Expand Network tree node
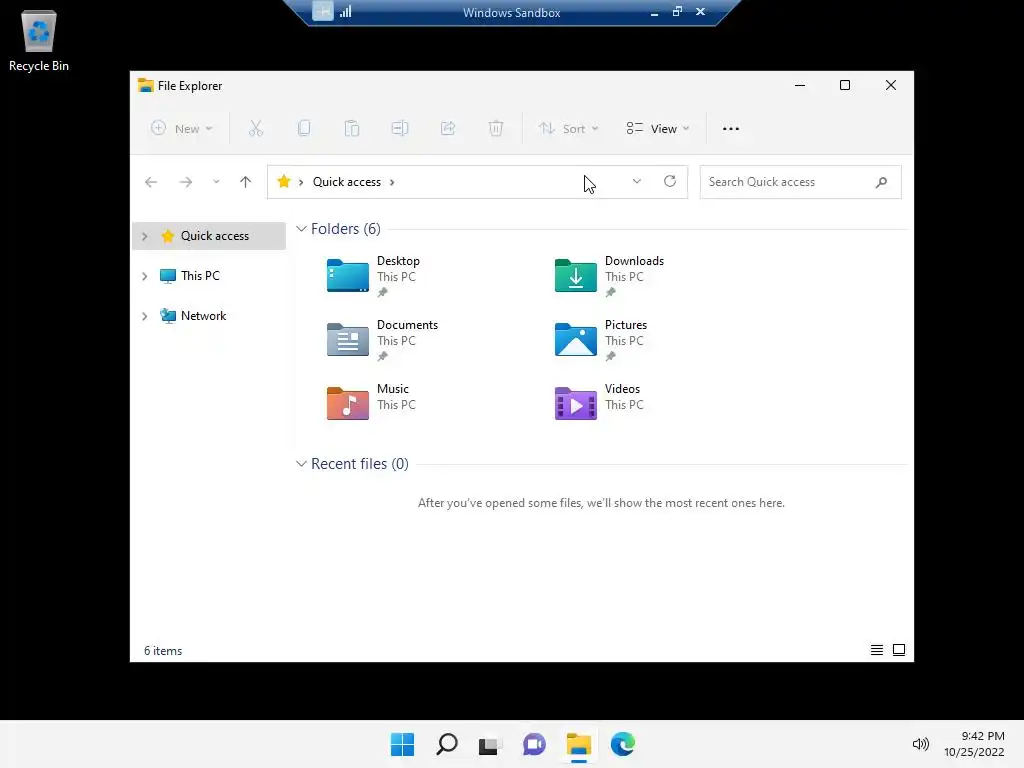 click(x=145, y=316)
